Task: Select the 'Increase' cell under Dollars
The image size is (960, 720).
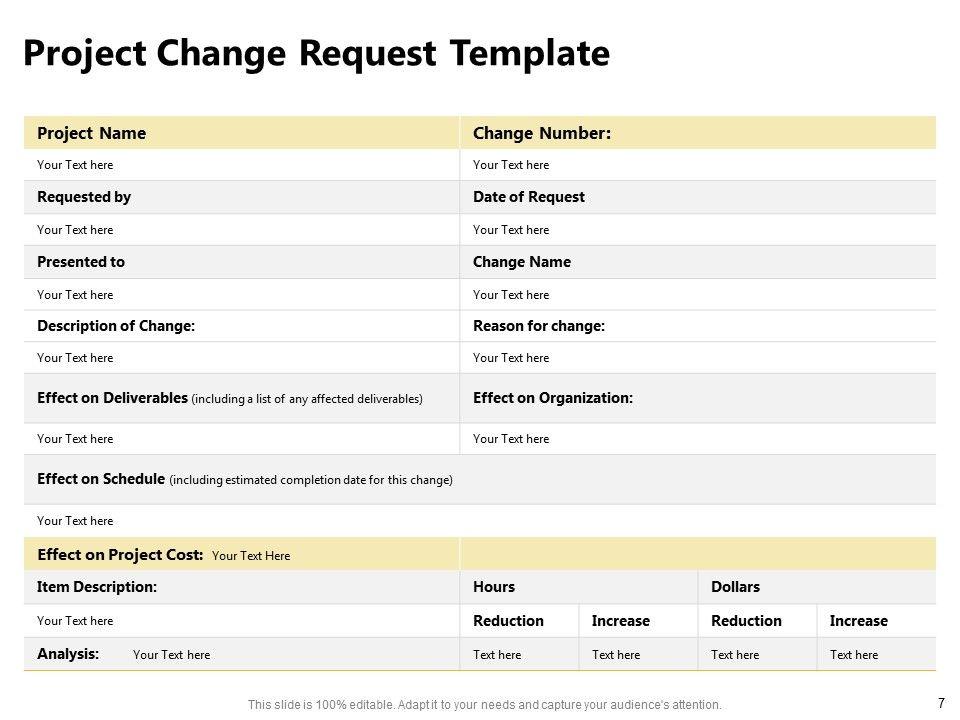Action: pos(858,621)
